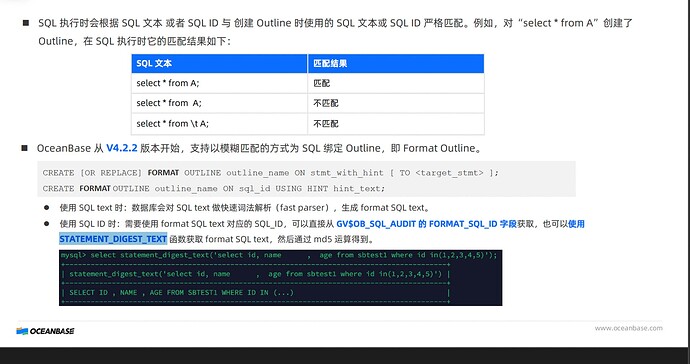Screen dimensions: 690x364
Task: Open the www.oceanbase.com link
Action: [628, 328]
